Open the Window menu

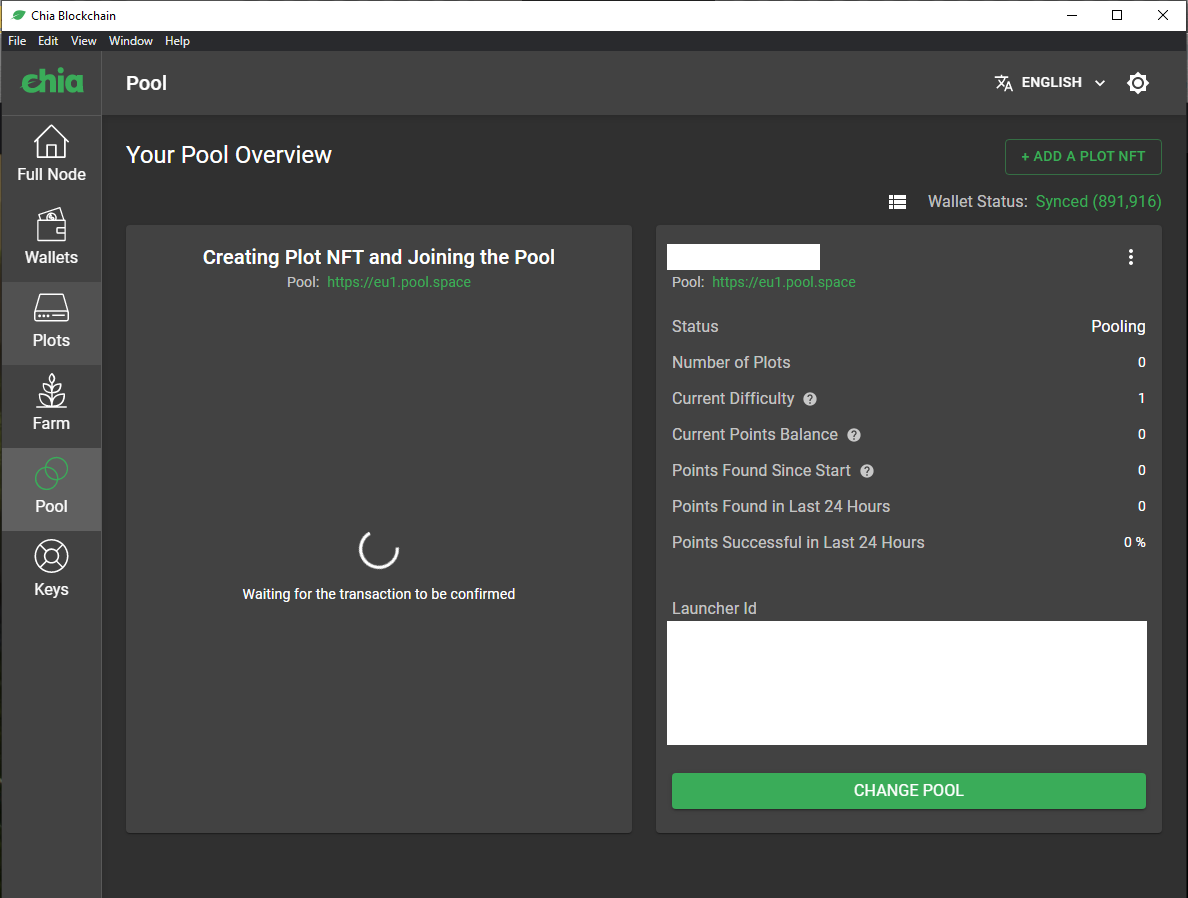(x=130, y=41)
